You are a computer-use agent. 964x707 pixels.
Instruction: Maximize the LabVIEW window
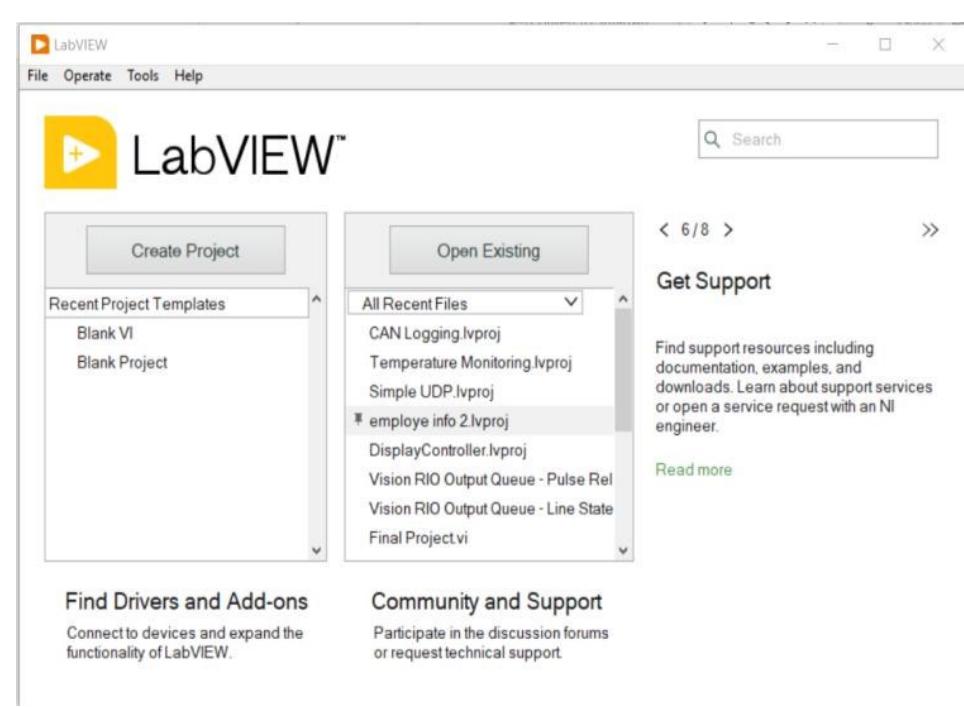pyautogui.click(x=885, y=44)
